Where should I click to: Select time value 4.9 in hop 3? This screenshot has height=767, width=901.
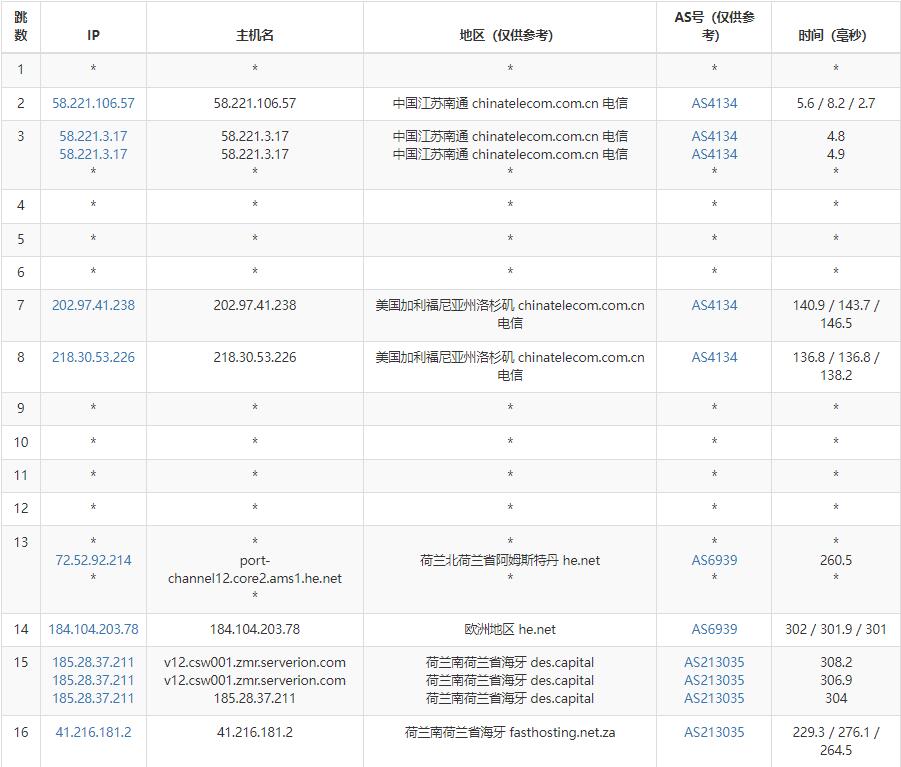pos(835,154)
